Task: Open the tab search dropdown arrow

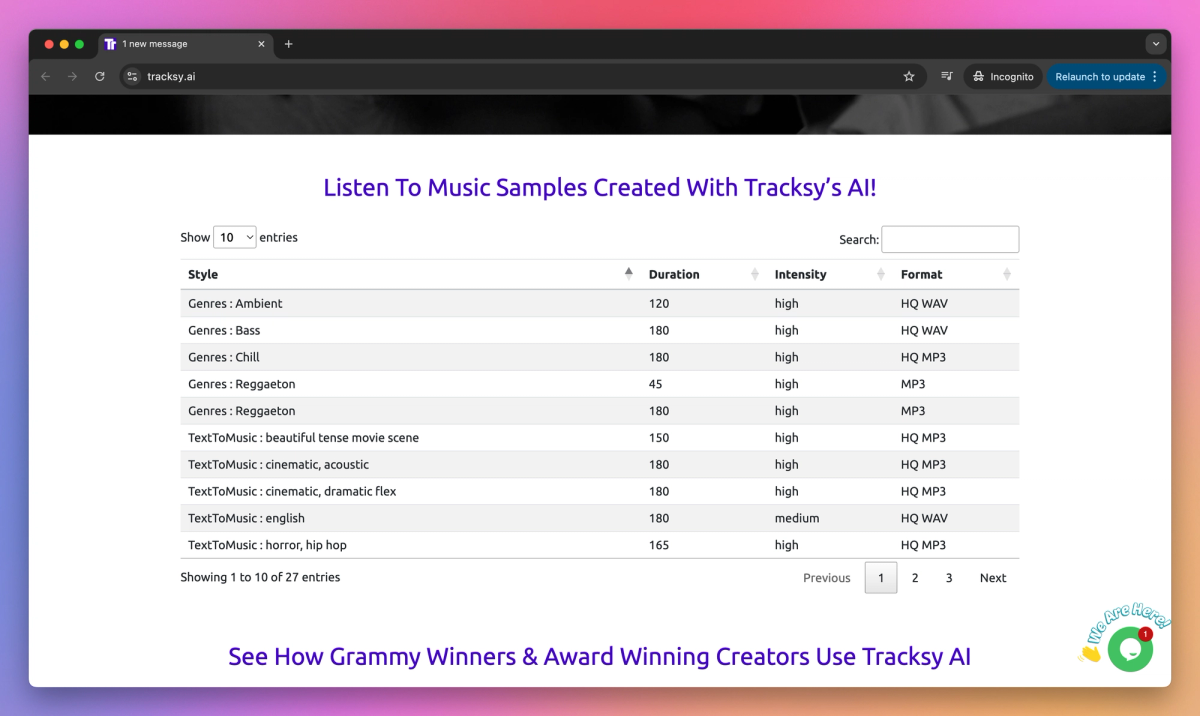Action: coord(1156,44)
